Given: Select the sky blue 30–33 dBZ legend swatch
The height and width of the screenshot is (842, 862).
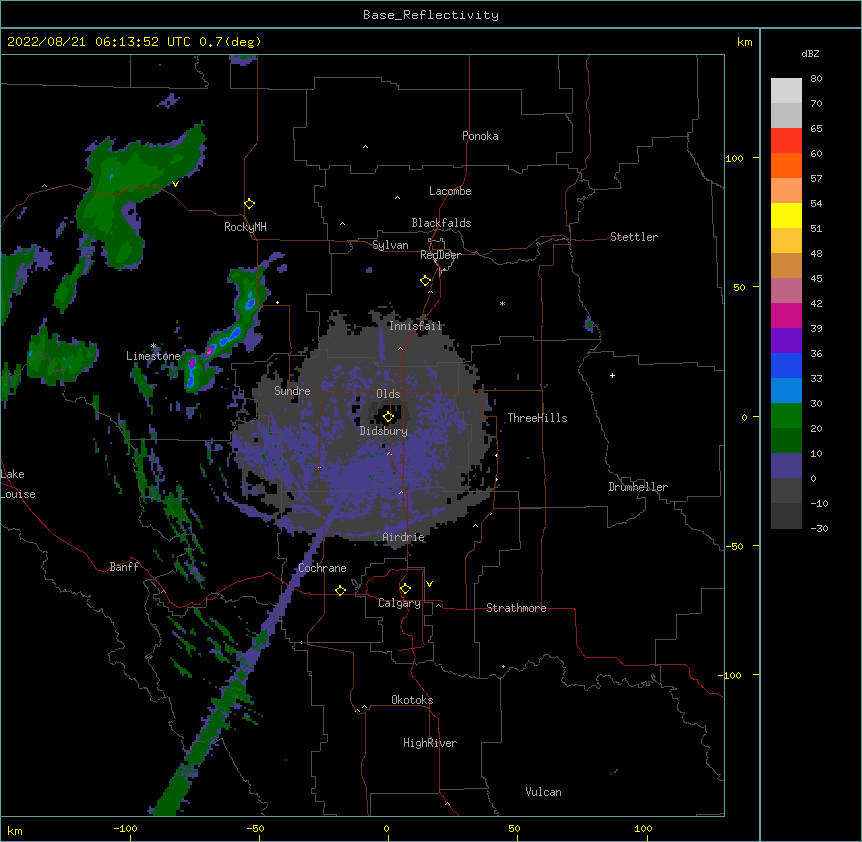Looking at the screenshot, I should pos(786,391).
